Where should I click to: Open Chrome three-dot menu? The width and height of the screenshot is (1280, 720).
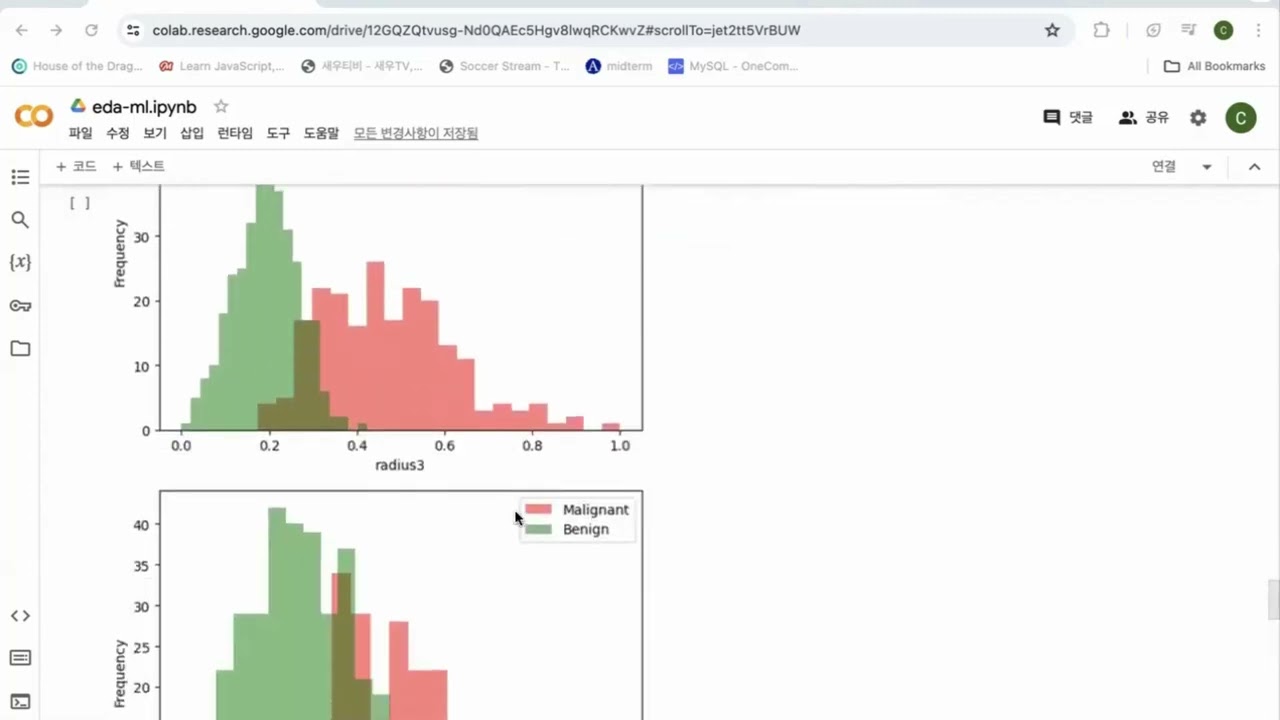(x=1258, y=30)
